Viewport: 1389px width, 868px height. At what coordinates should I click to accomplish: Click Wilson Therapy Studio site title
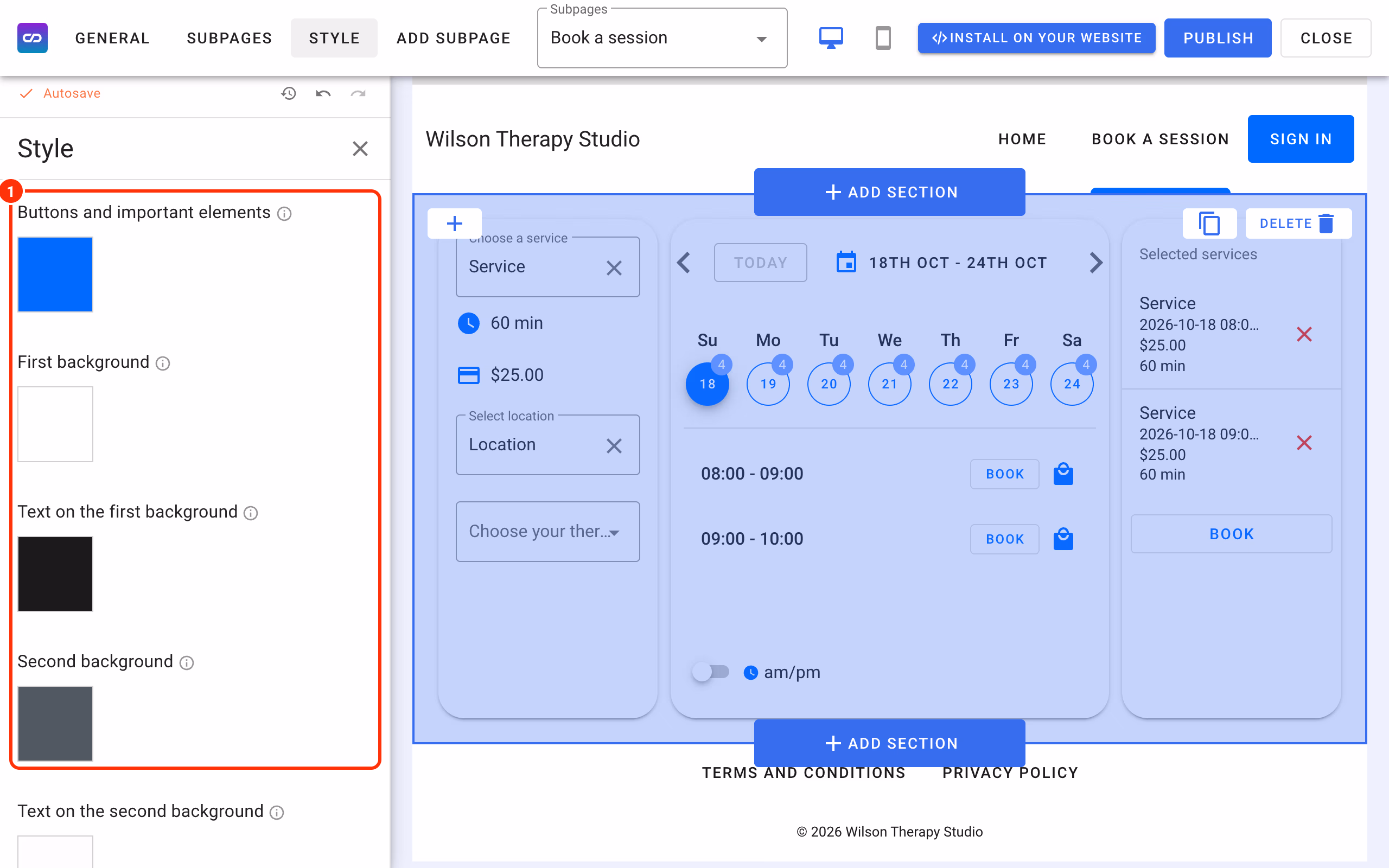[x=533, y=139]
